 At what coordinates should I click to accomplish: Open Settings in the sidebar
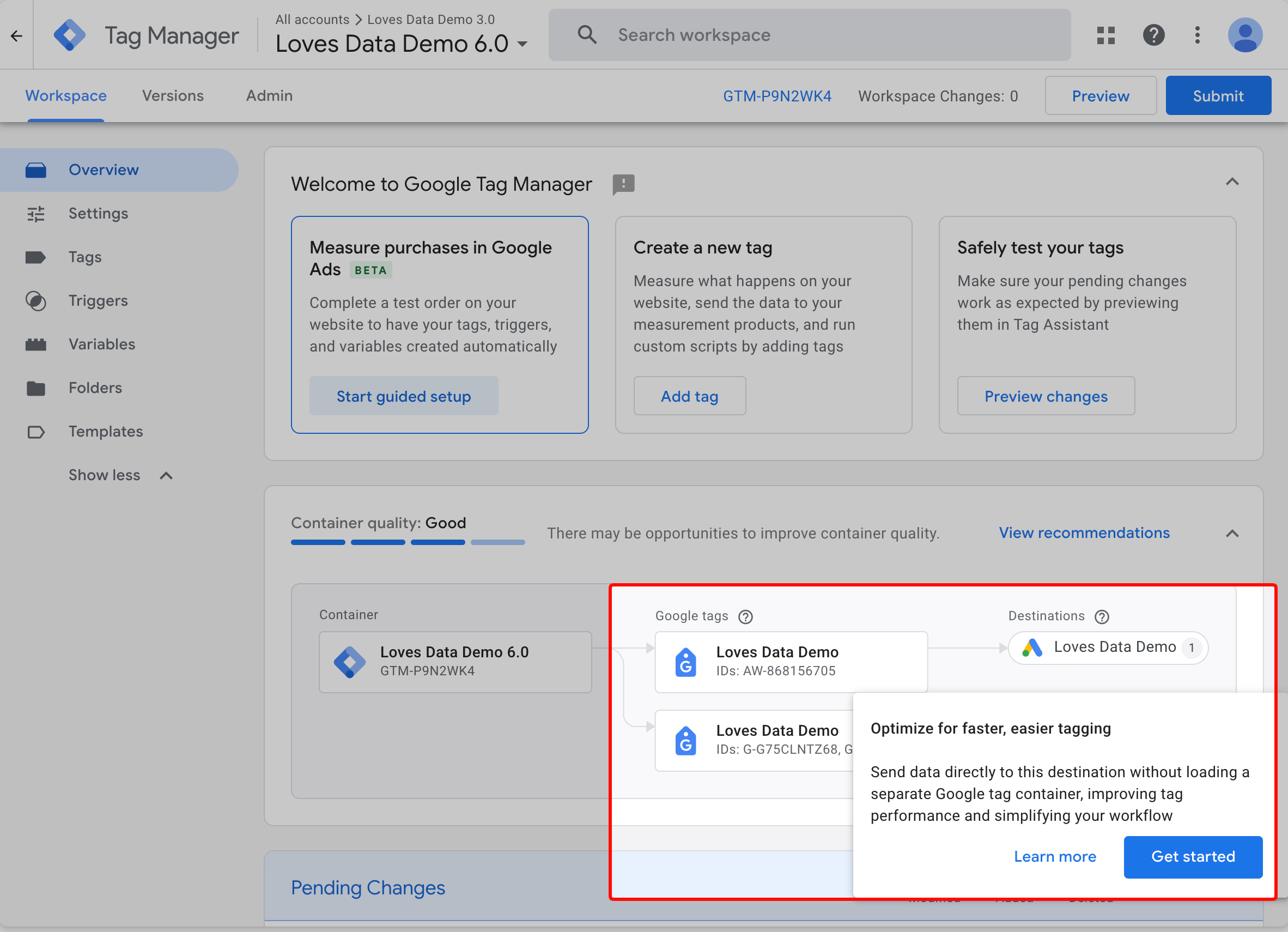[x=119, y=214]
